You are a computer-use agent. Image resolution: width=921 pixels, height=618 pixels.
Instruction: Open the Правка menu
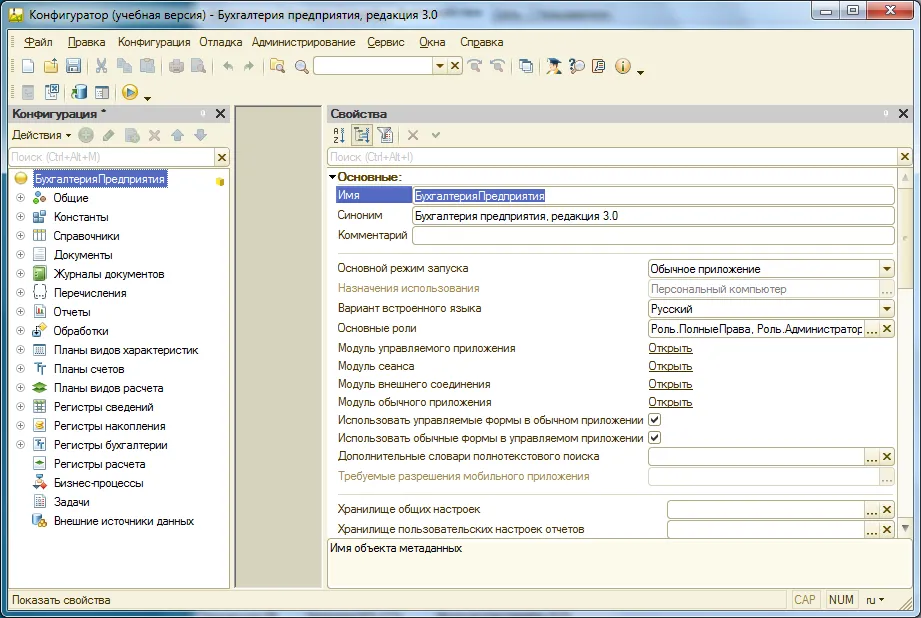(x=86, y=42)
